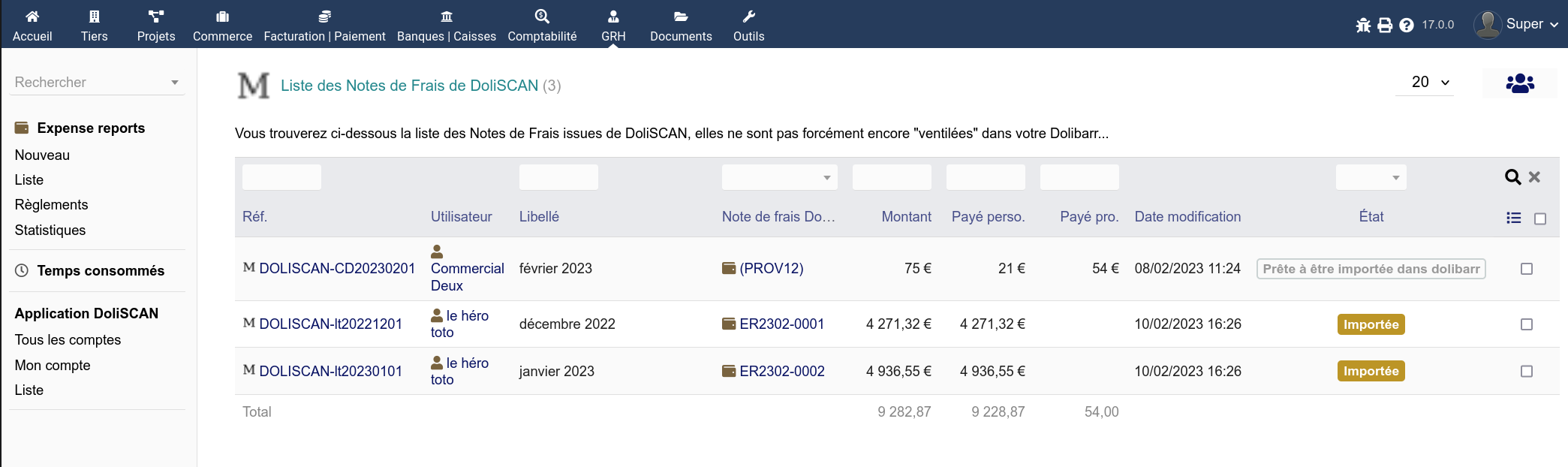This screenshot has width=1568, height=467.
Task: Open Application DoliSCAN section
Action: pyautogui.click(x=86, y=313)
